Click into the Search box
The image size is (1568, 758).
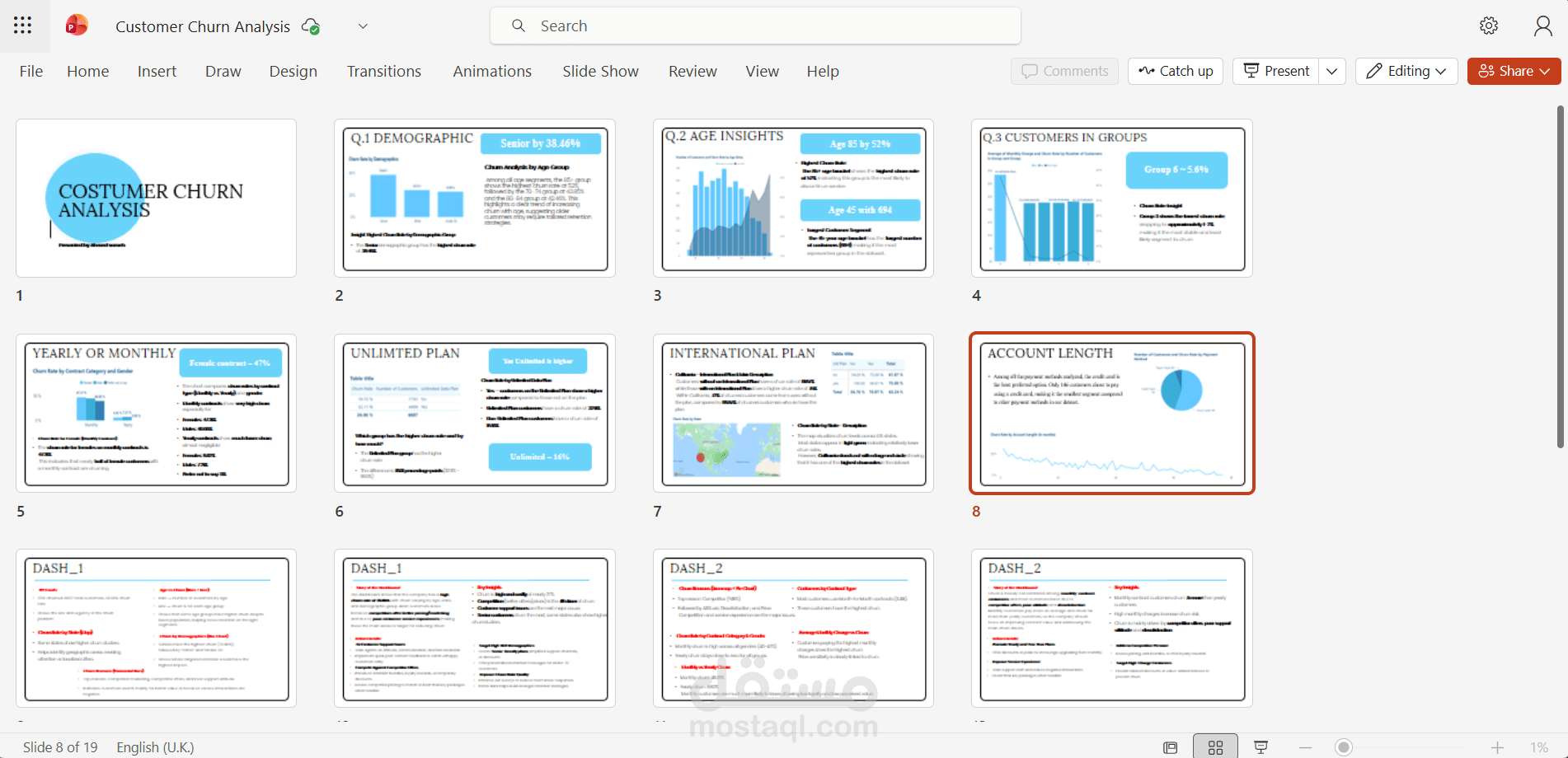(x=755, y=26)
